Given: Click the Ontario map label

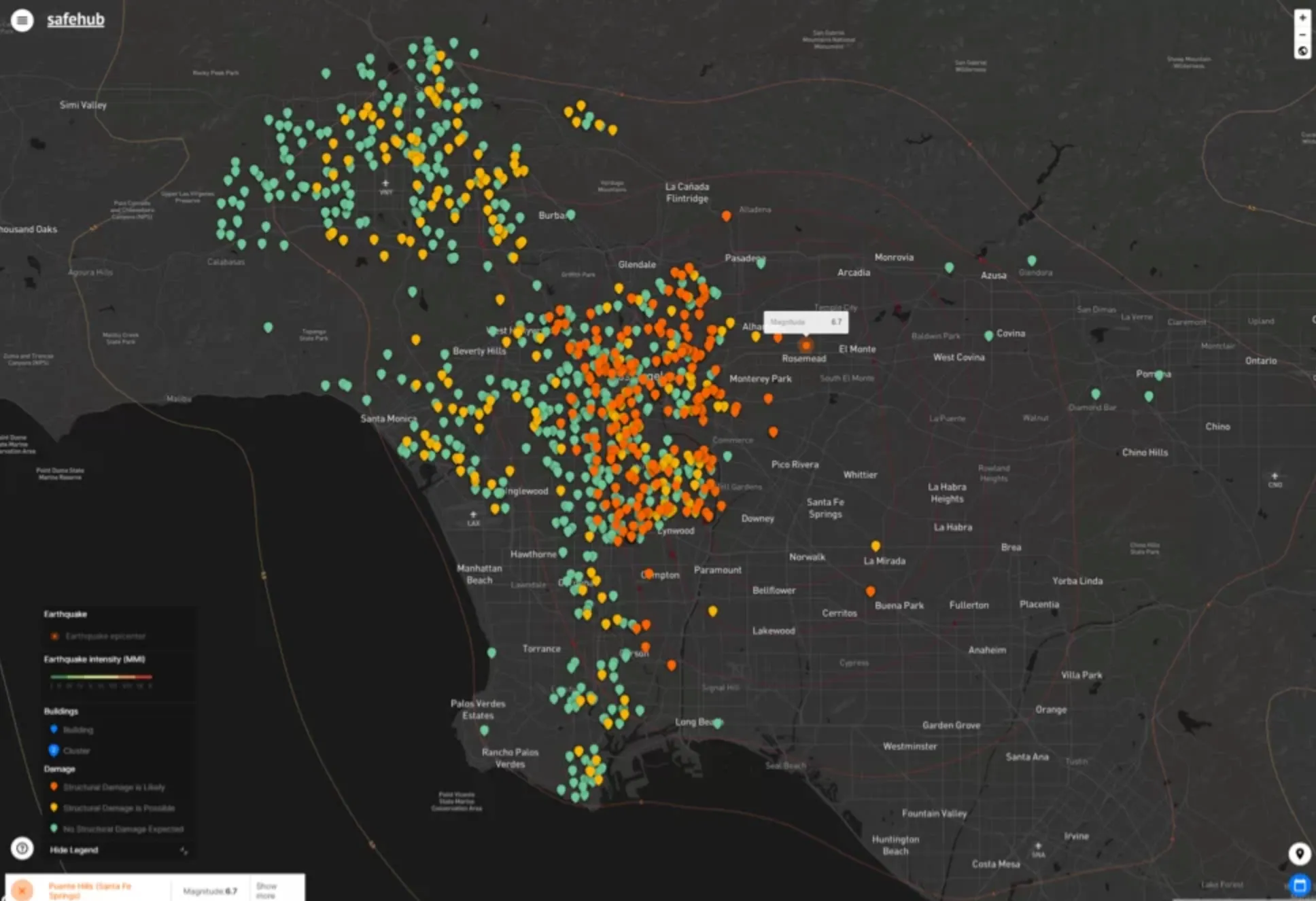Looking at the screenshot, I should (x=1261, y=361).
